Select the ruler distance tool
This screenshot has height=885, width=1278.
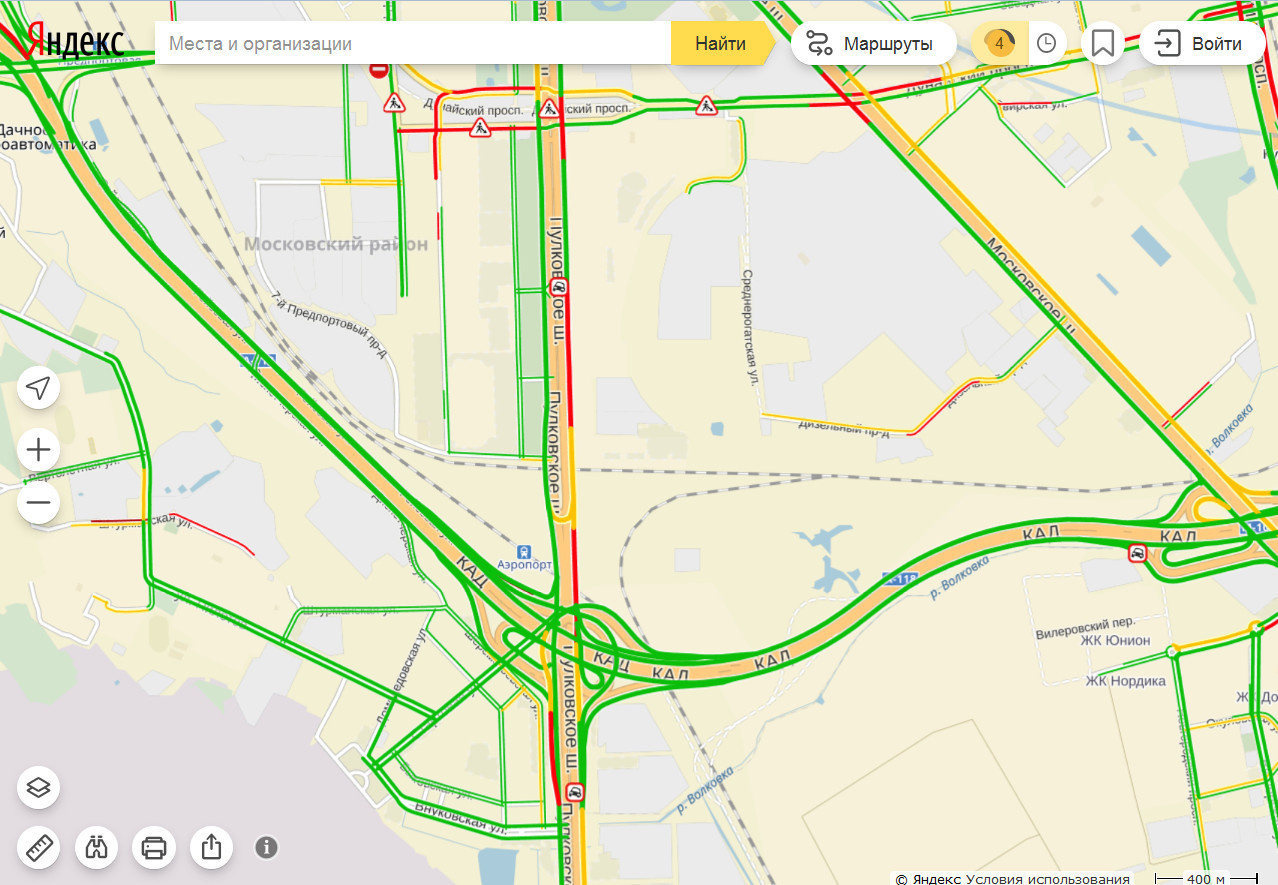[39, 848]
